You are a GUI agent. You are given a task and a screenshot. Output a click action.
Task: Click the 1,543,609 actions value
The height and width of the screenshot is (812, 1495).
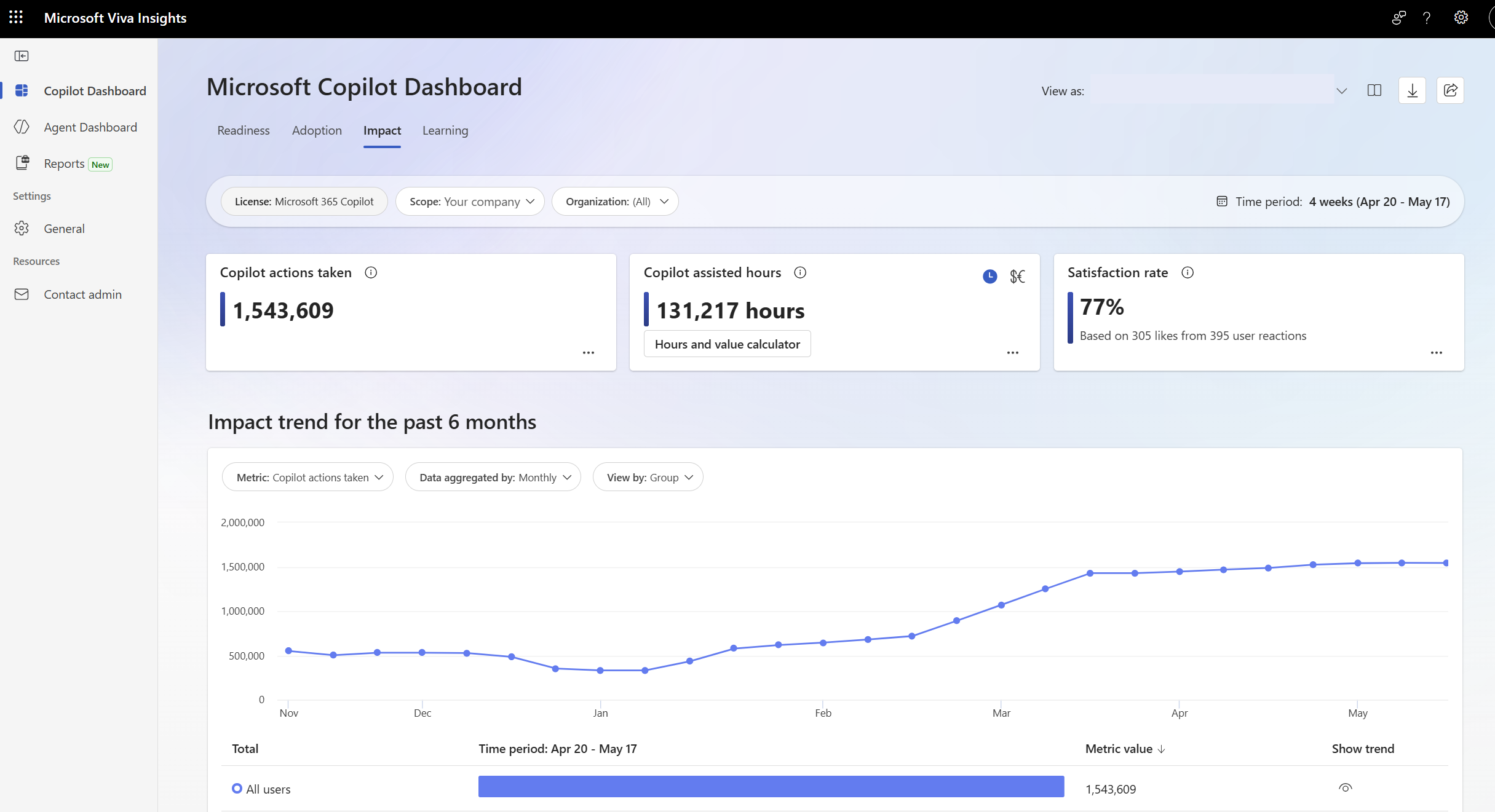point(283,310)
